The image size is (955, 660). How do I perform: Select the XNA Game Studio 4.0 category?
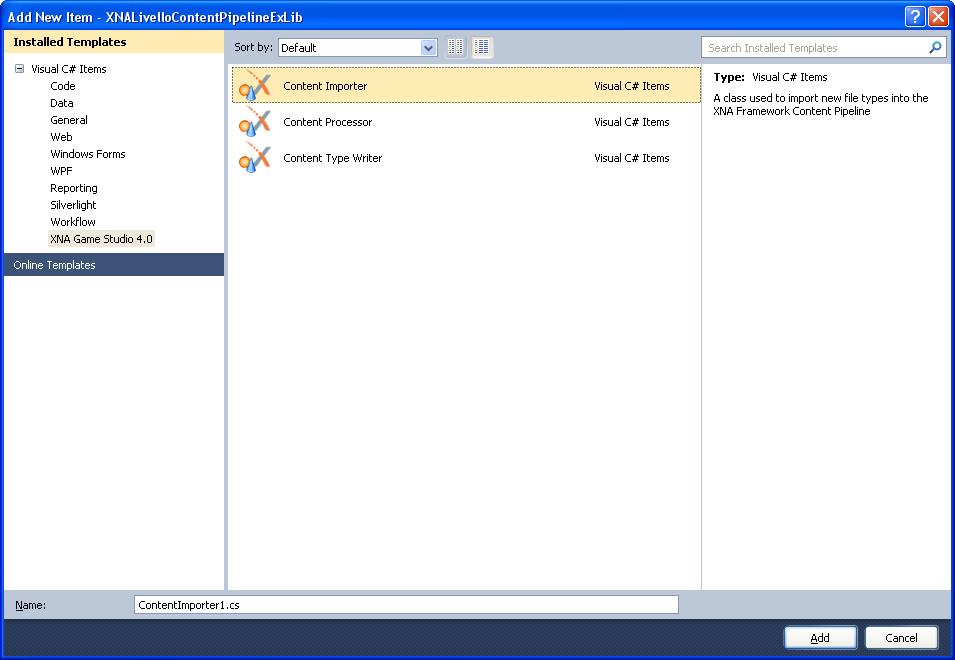101,239
